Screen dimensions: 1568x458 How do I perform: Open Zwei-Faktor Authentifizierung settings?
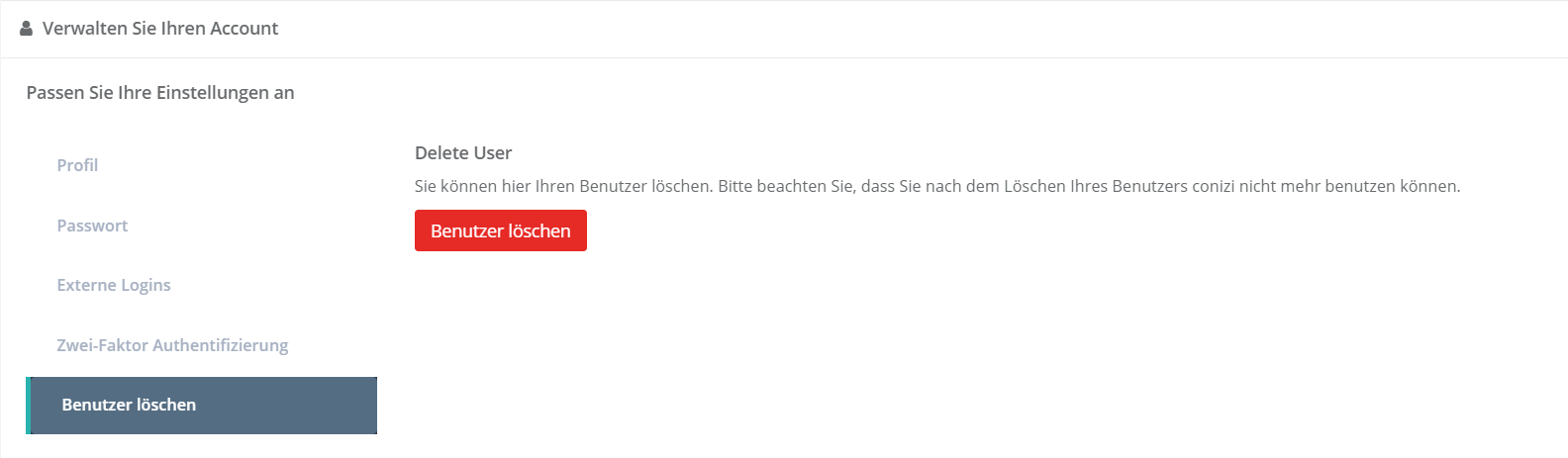pos(172,345)
